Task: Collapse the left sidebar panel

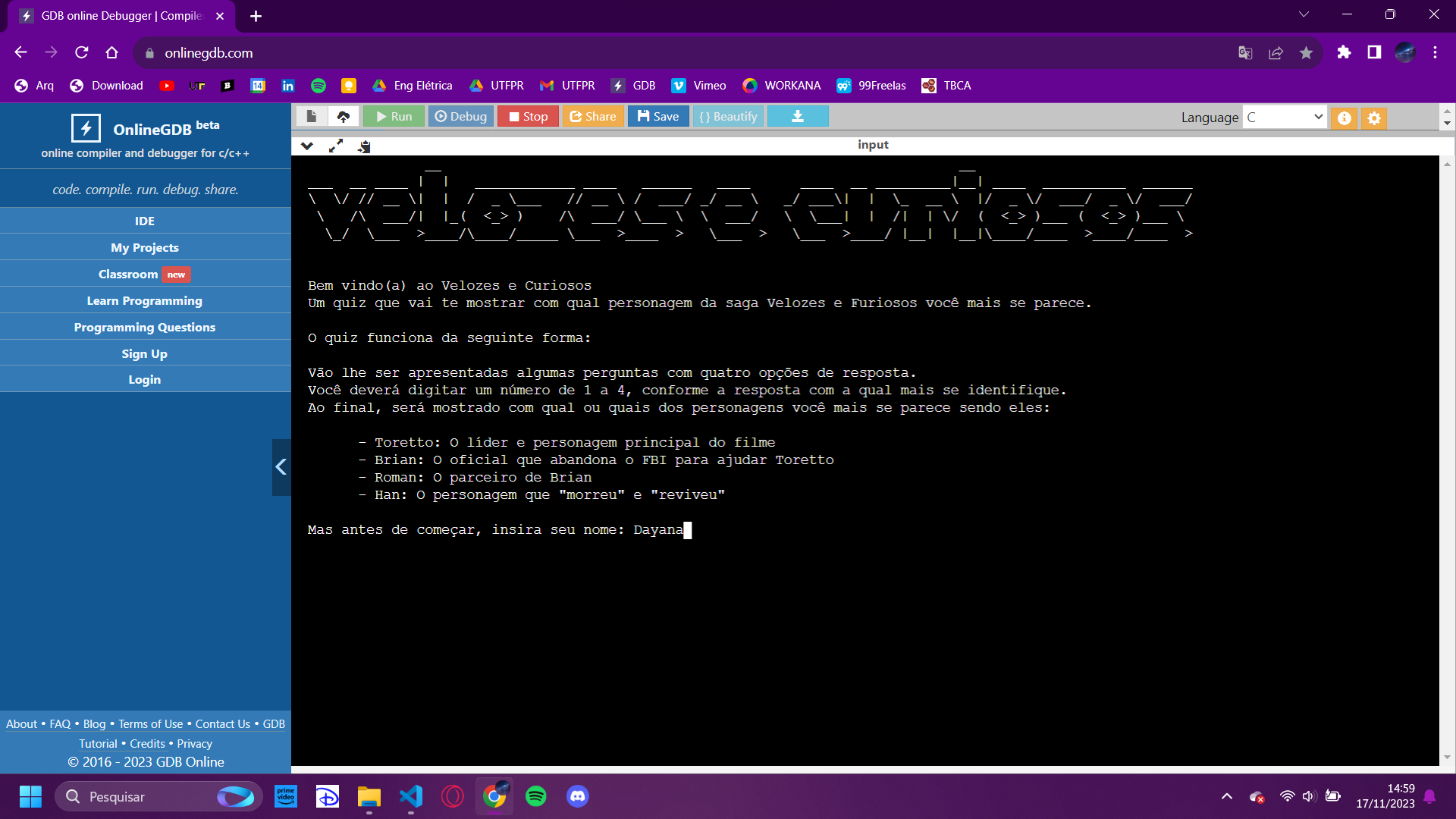Action: pyautogui.click(x=281, y=467)
